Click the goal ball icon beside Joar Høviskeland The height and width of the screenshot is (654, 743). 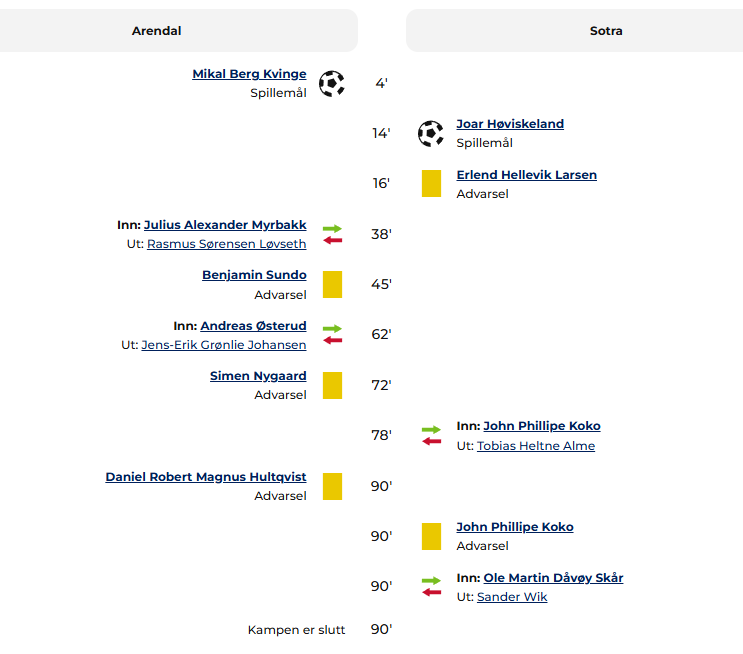[x=431, y=134]
